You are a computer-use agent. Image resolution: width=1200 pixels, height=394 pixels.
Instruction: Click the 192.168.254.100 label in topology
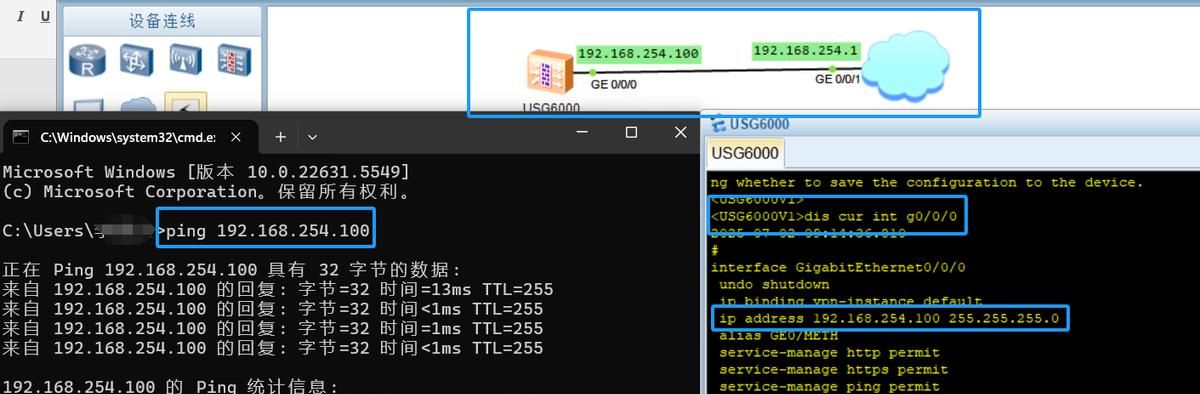pyautogui.click(x=639, y=54)
